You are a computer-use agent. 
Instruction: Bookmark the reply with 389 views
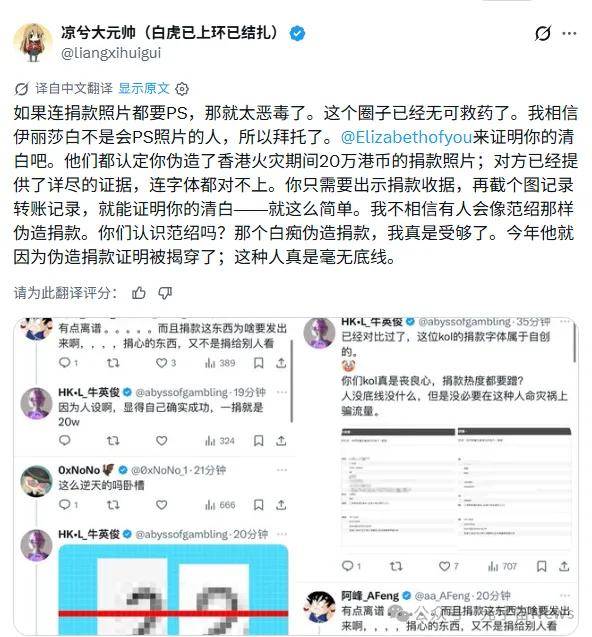258,363
